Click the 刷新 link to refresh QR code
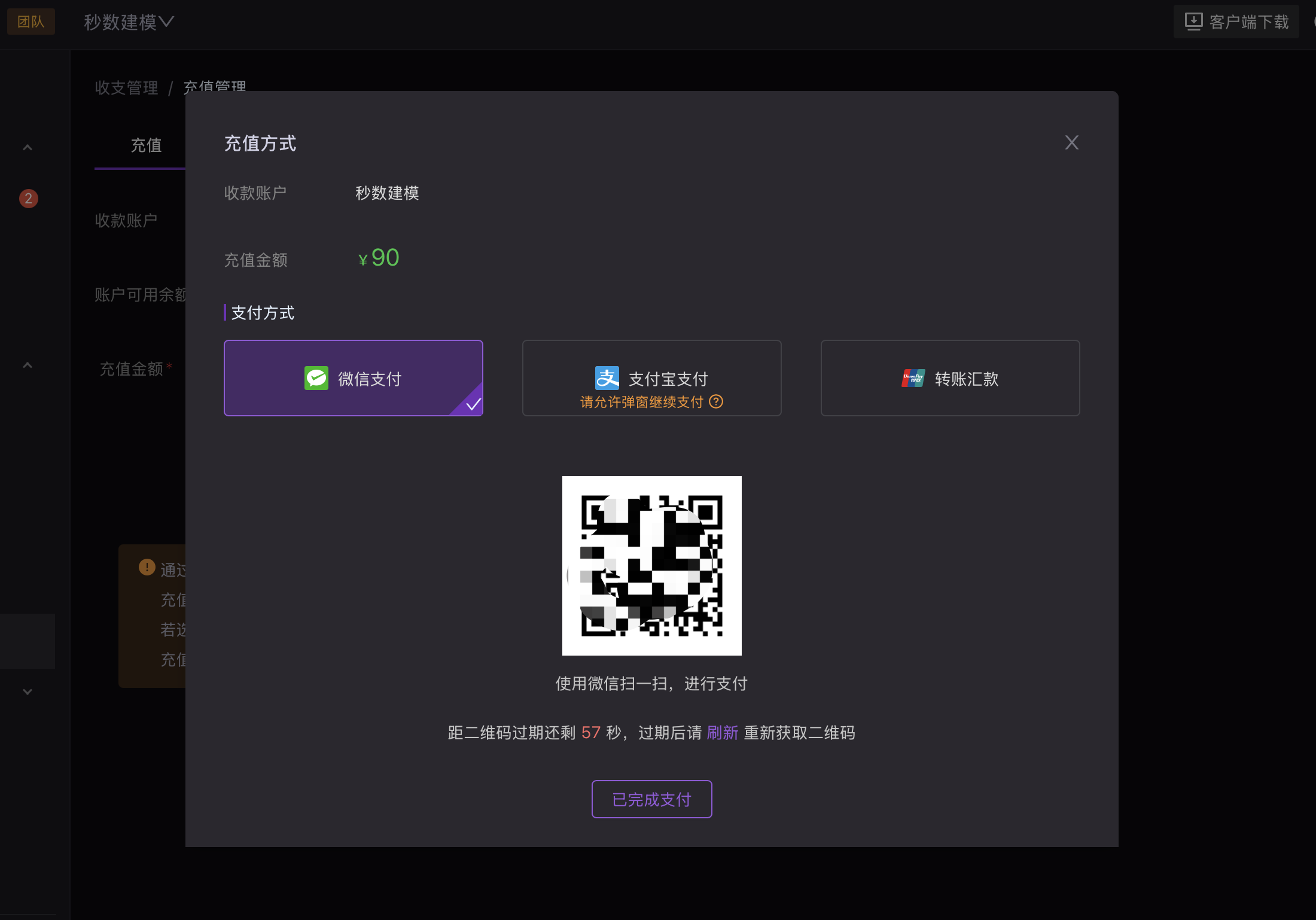This screenshot has width=1316, height=920. [723, 733]
